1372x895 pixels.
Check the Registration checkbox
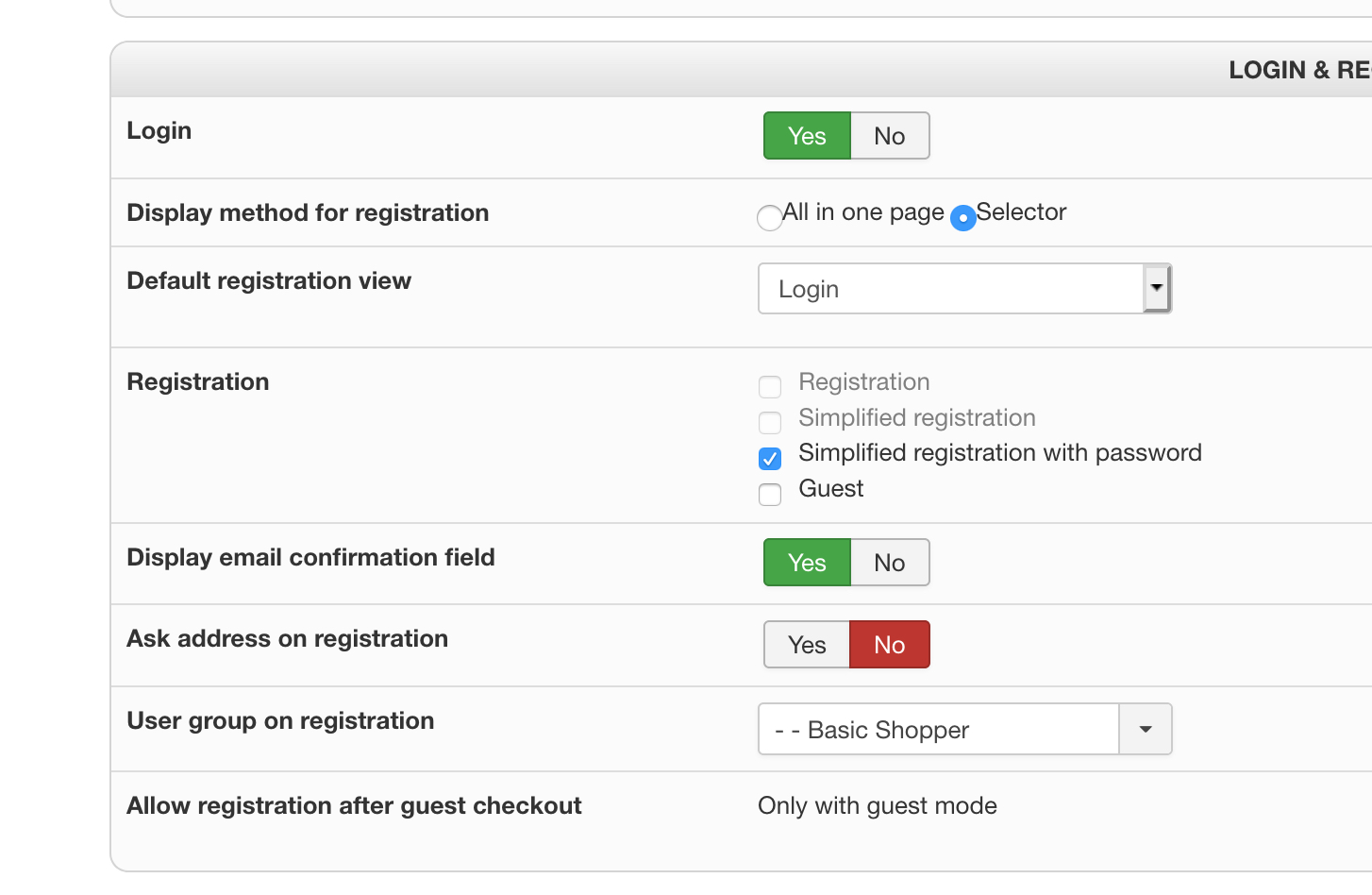pyautogui.click(x=770, y=387)
